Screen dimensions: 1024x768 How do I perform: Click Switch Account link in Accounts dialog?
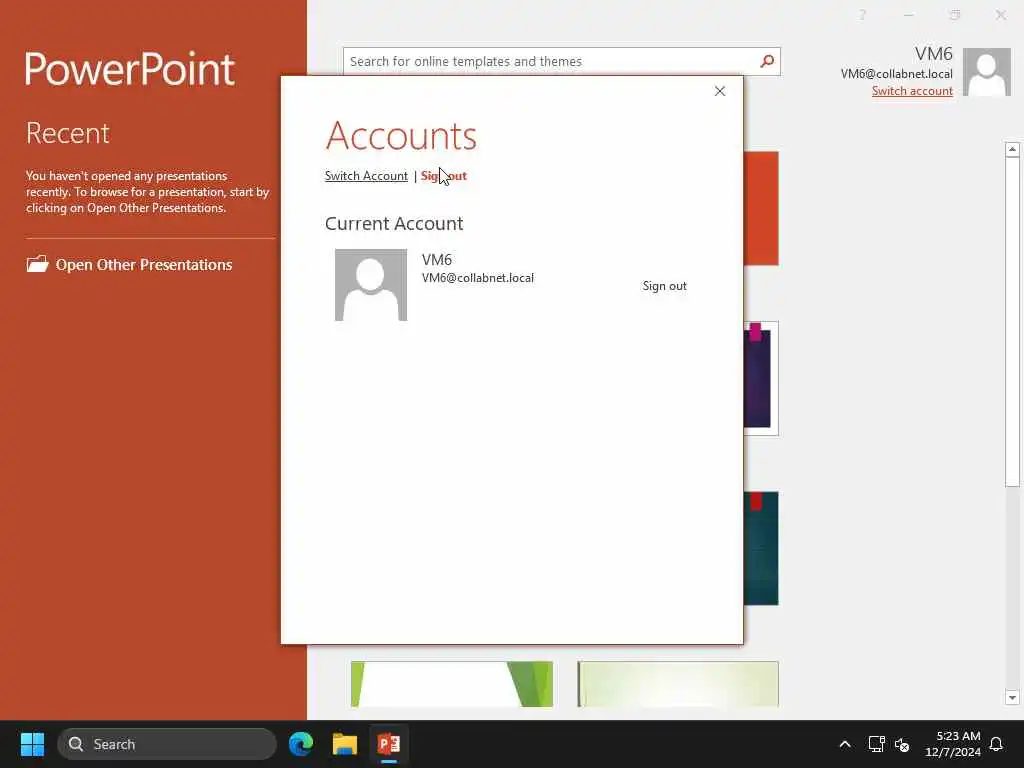coord(366,176)
